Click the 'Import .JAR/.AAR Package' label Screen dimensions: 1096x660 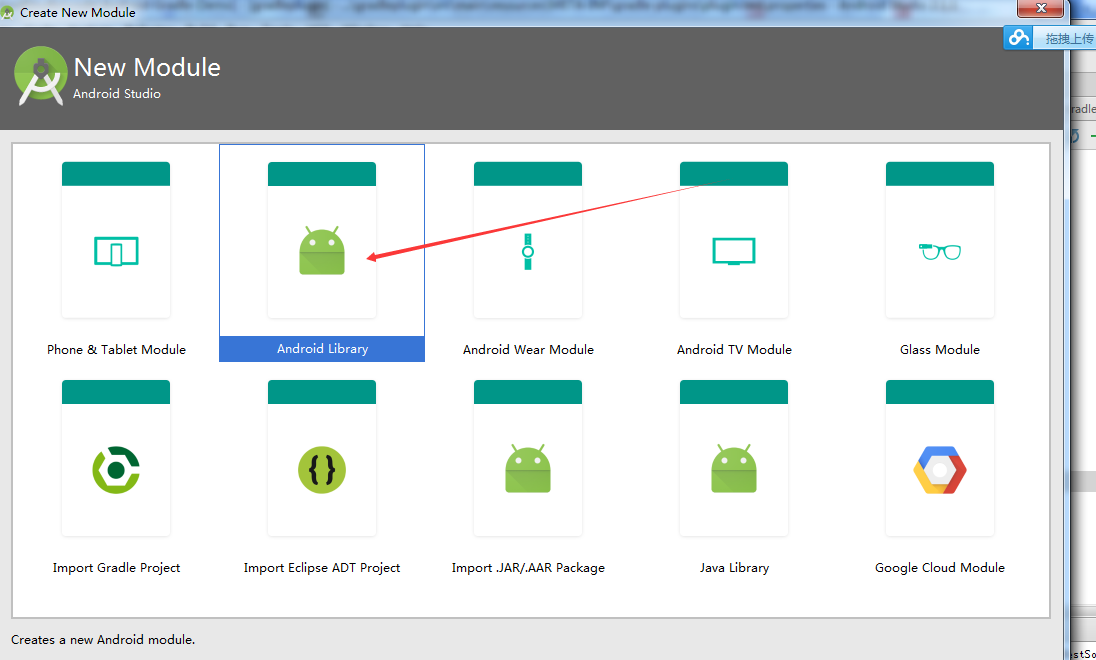pos(528,568)
